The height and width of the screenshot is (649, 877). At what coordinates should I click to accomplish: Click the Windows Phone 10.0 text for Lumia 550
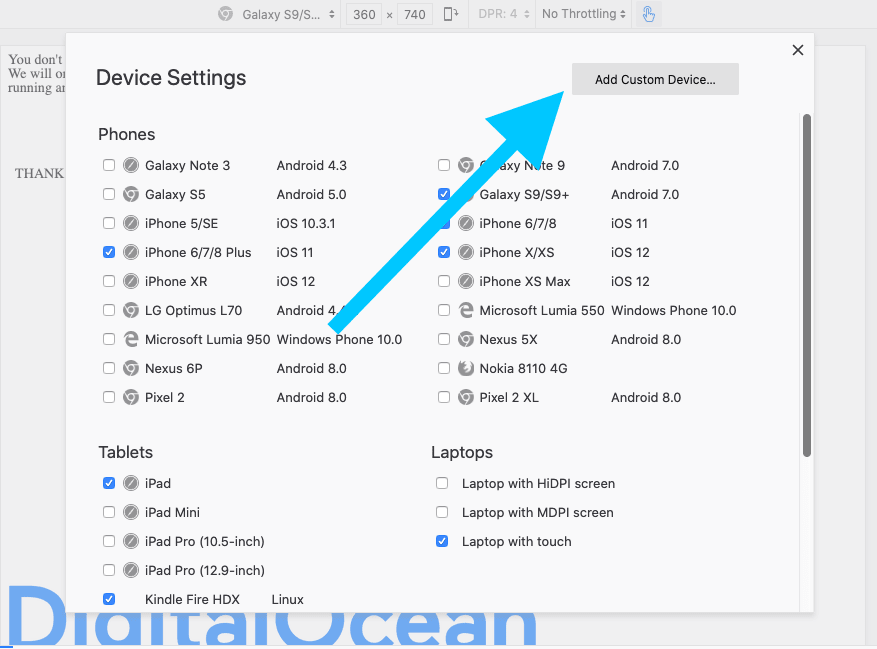pos(673,311)
